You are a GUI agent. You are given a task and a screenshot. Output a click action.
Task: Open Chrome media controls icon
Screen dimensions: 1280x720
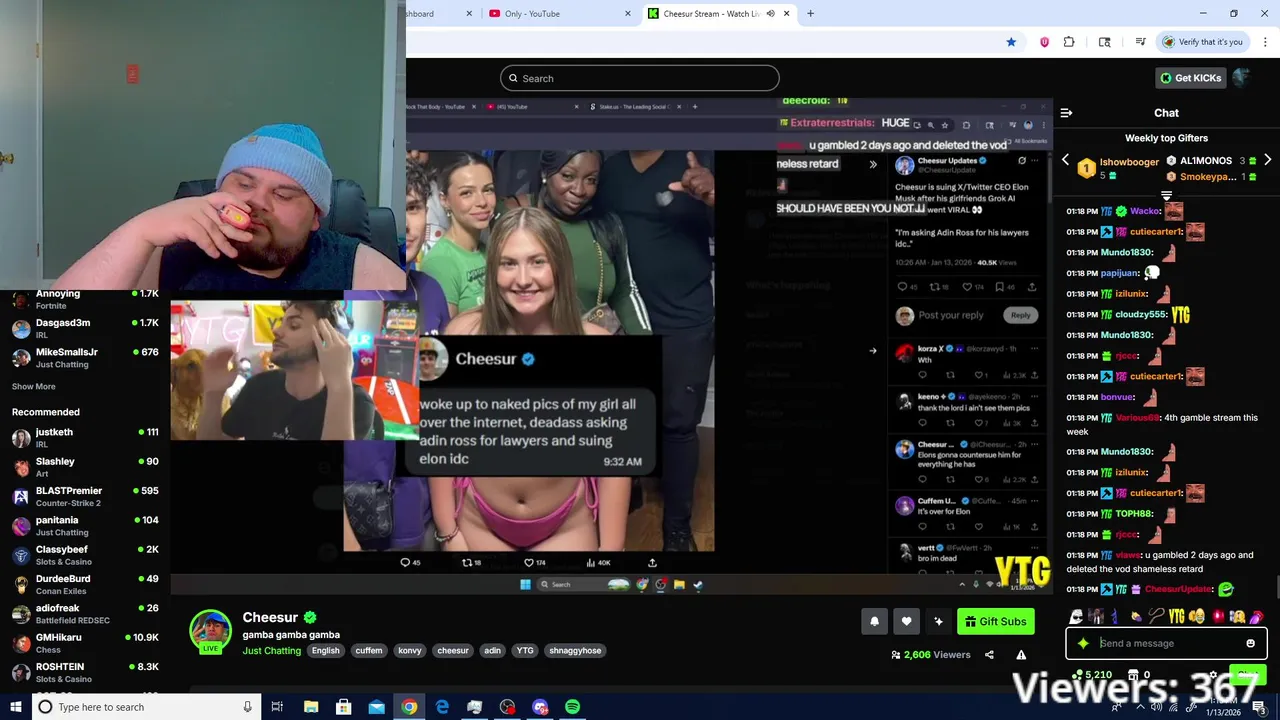click(x=1140, y=42)
